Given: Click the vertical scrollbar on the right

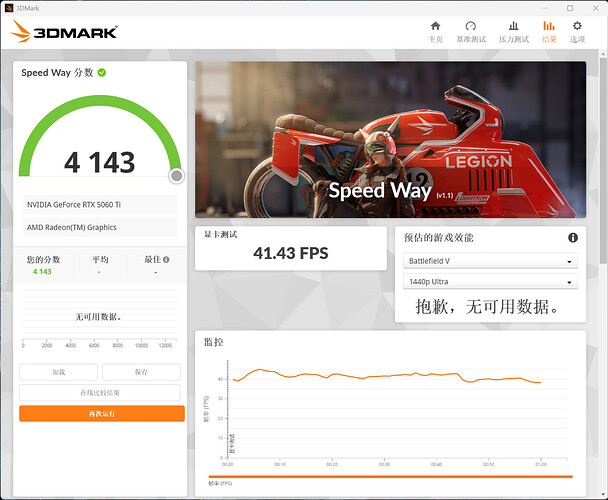Looking at the screenshot, I should [x=603, y=161].
